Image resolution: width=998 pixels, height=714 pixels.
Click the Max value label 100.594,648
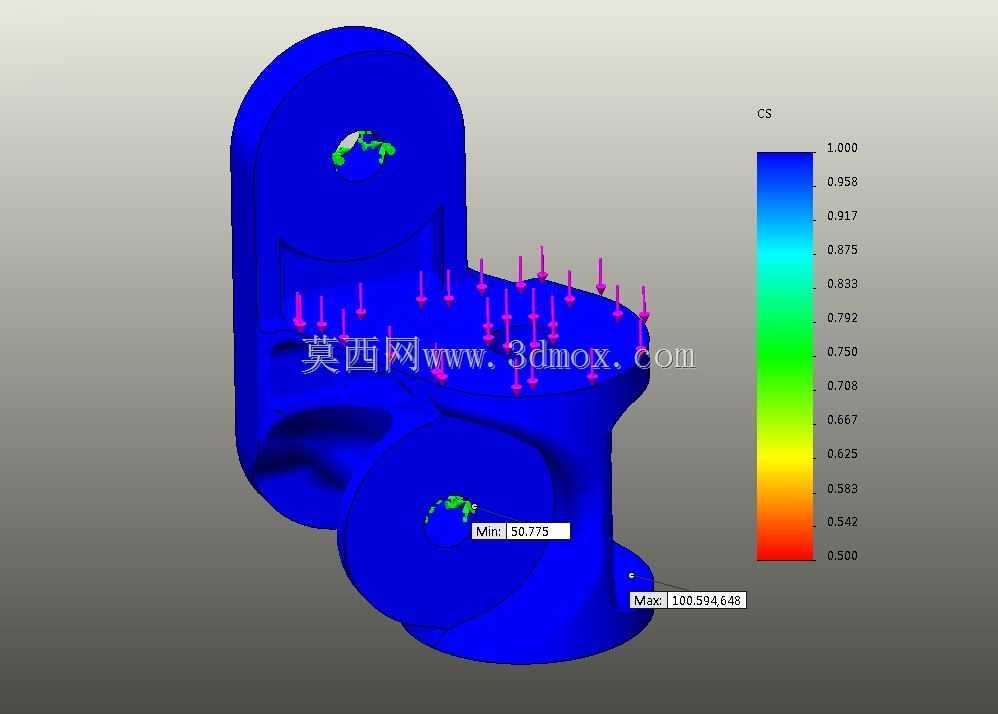(x=687, y=600)
